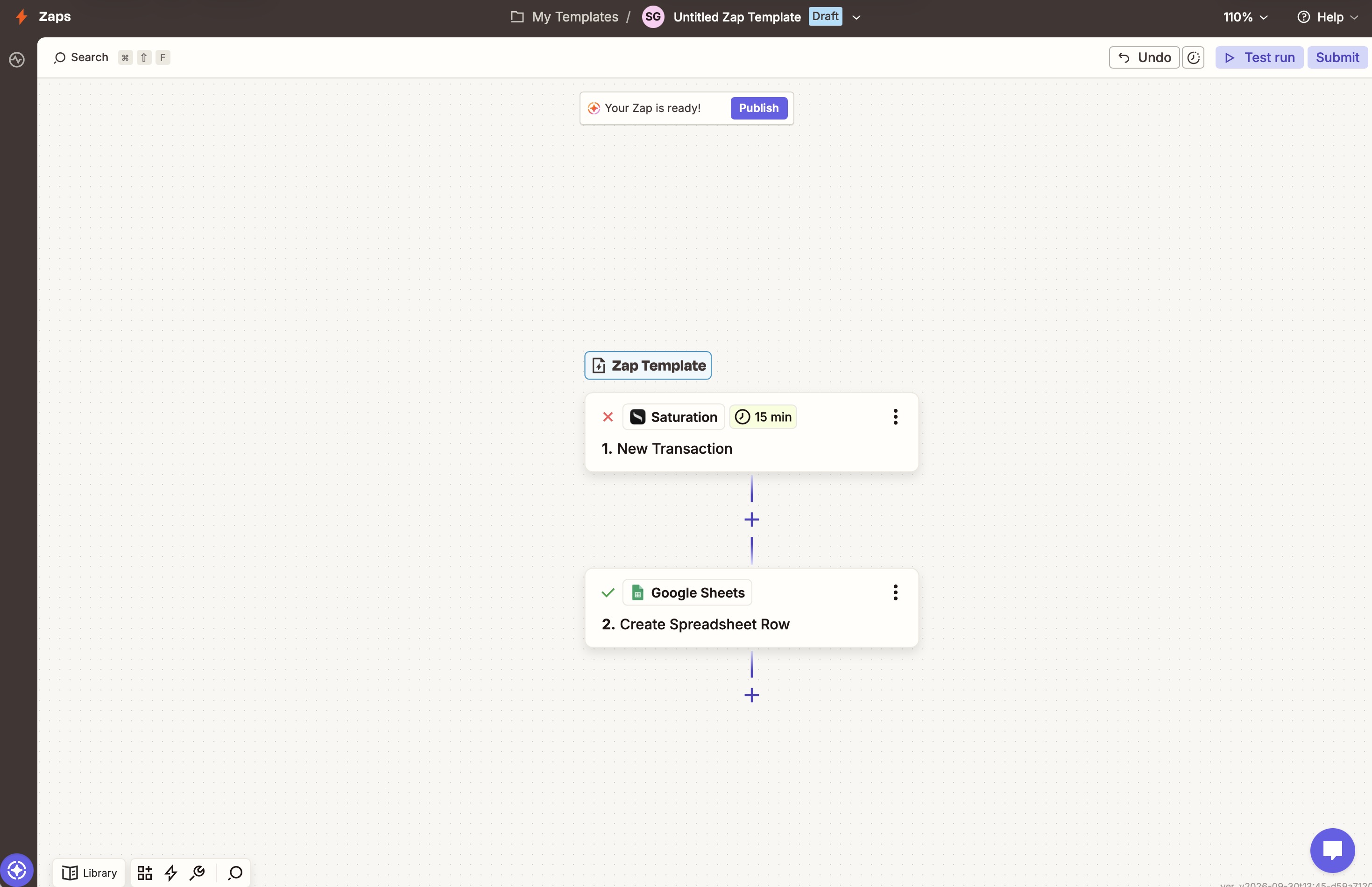The image size is (1372, 887).
Task: Open the chat support bubble
Action: (x=1332, y=850)
